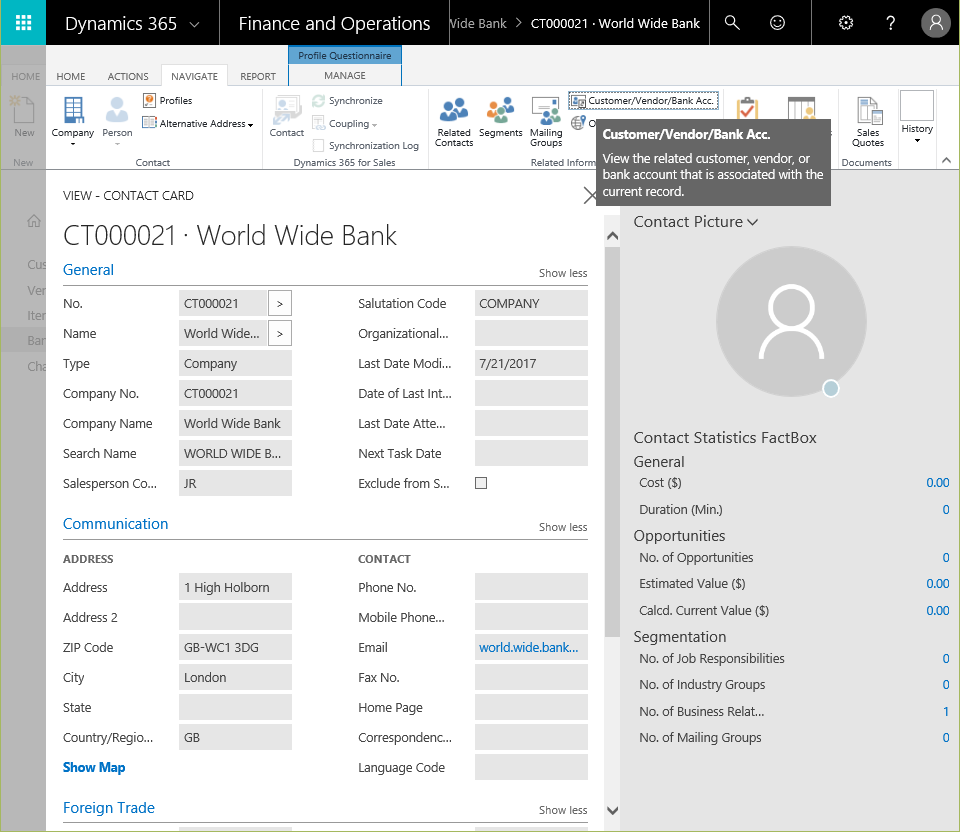Open Profiles in the ribbon
Screen dimensions: 960x832
[x=167, y=100]
